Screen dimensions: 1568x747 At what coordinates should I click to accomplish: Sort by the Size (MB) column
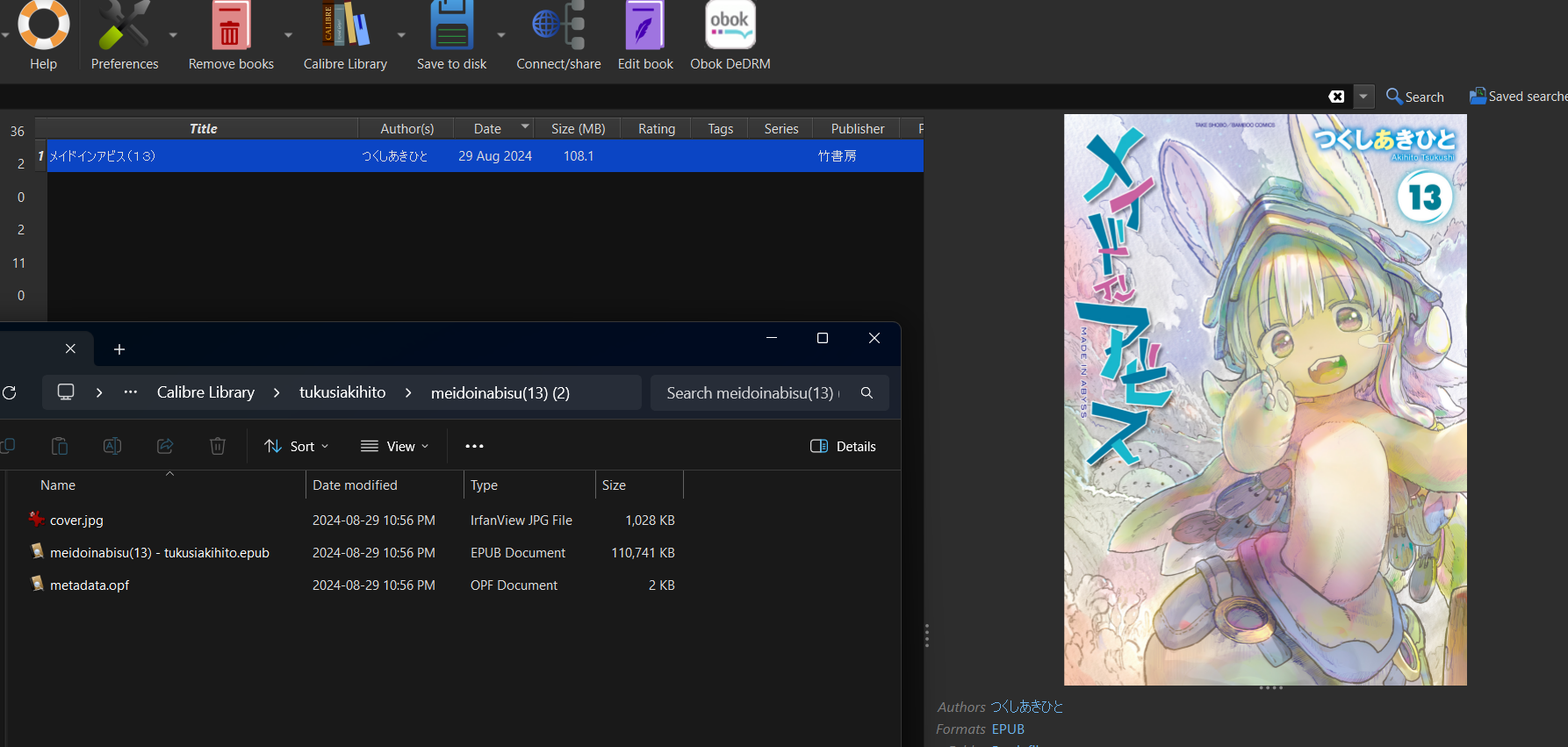[578, 128]
